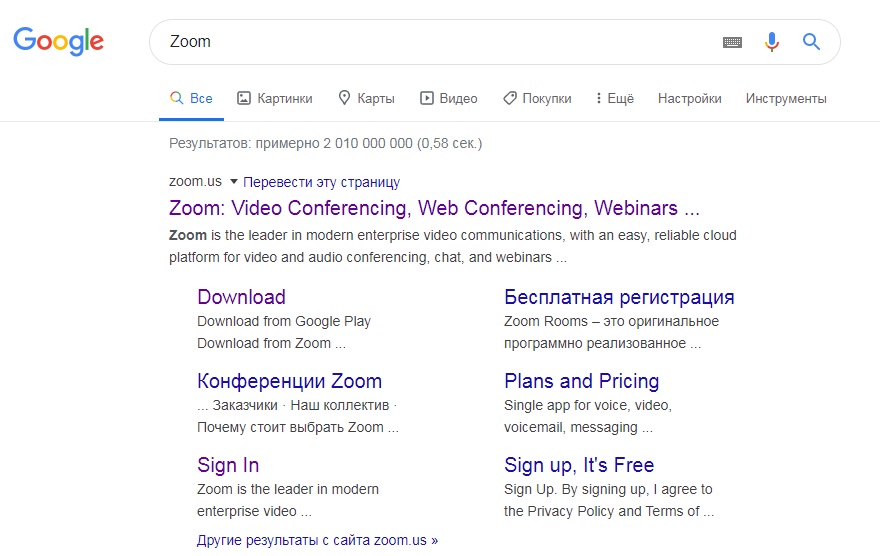Screen dimensions: 880x556
Task: Click the blue search magnifier button
Action: point(811,42)
